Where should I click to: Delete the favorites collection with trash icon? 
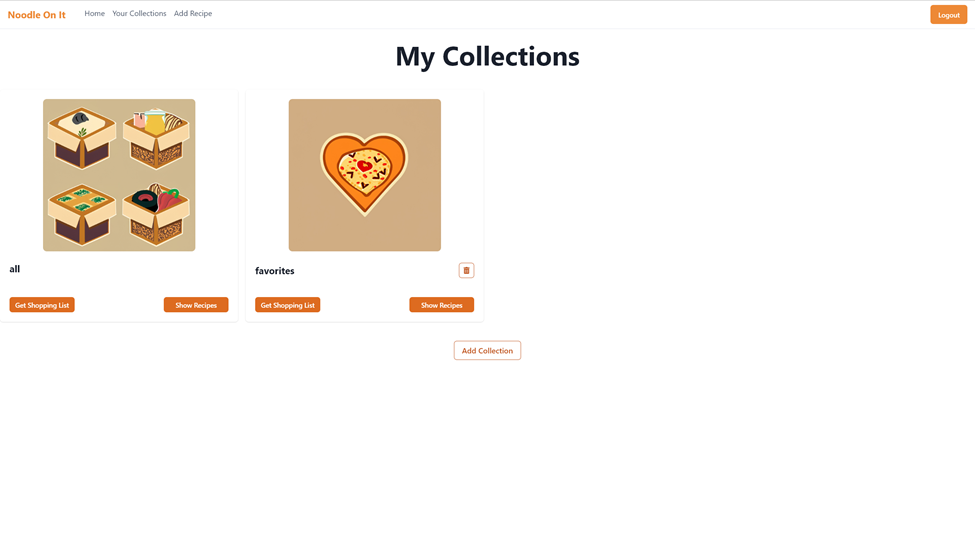[x=466, y=270]
